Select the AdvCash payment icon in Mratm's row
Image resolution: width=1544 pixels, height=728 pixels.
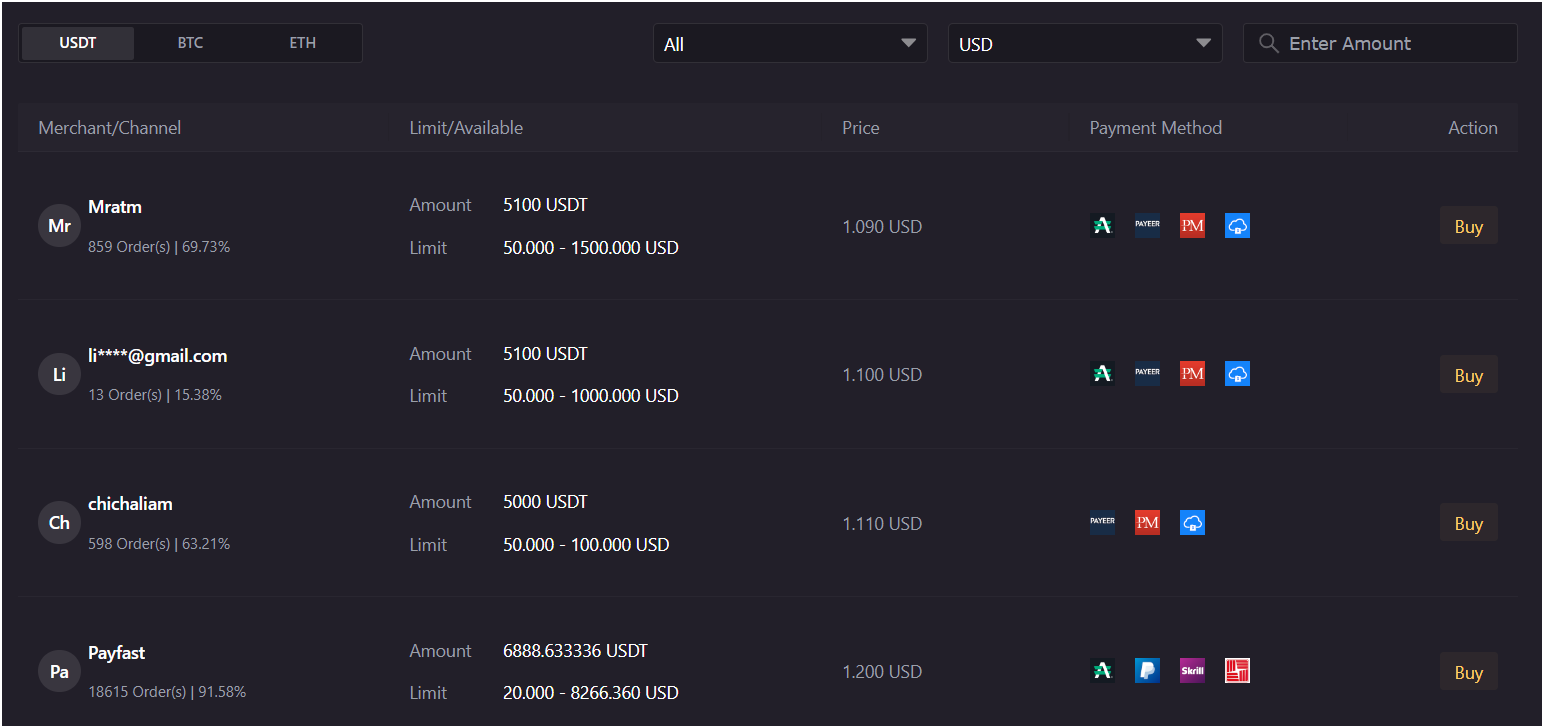tap(1102, 225)
